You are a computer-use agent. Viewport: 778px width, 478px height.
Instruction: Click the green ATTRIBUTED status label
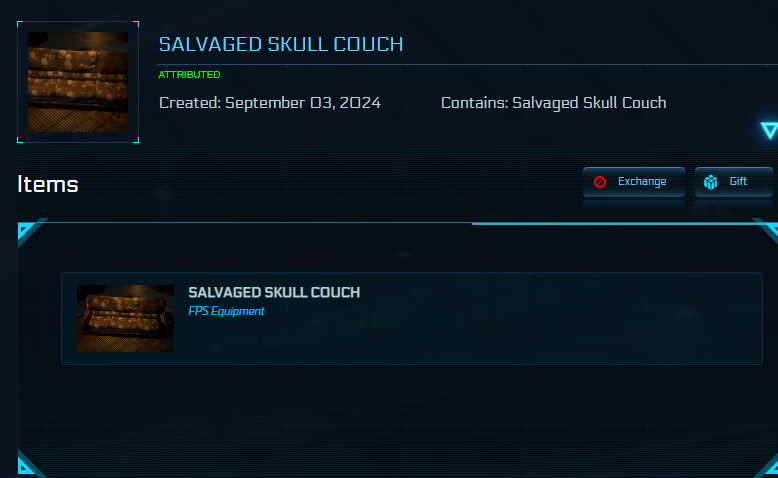point(189,75)
